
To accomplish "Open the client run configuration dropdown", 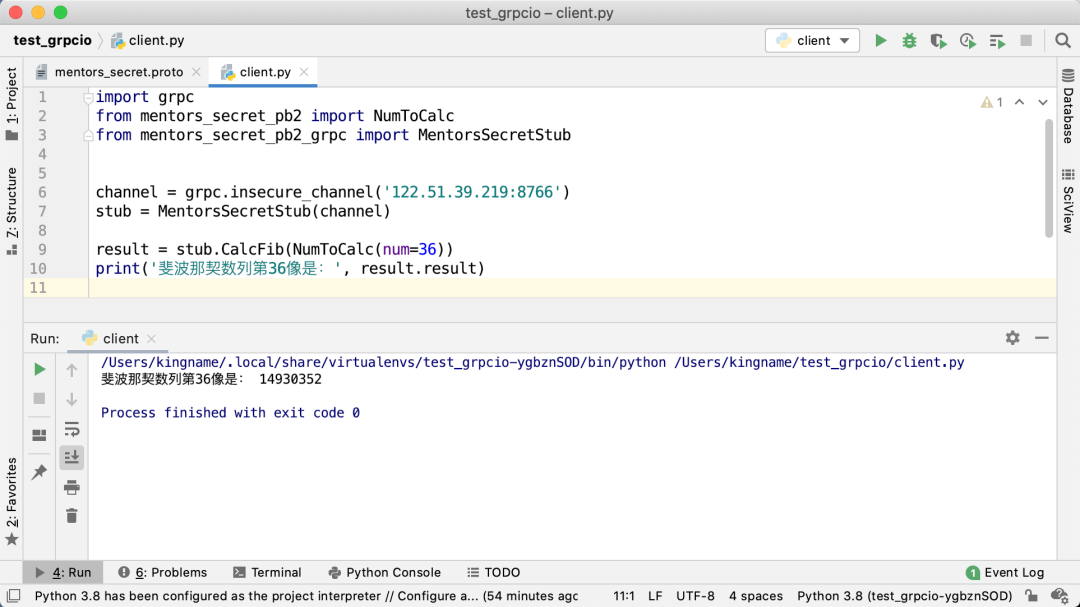I will pos(812,41).
